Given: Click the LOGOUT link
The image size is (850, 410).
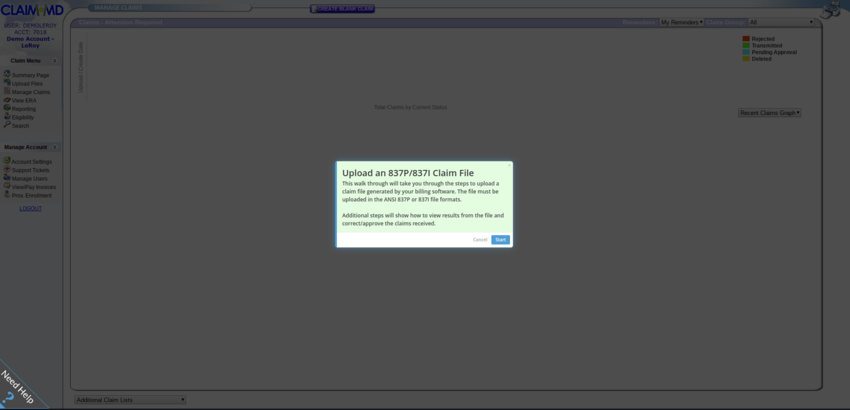Looking at the screenshot, I should point(30,209).
